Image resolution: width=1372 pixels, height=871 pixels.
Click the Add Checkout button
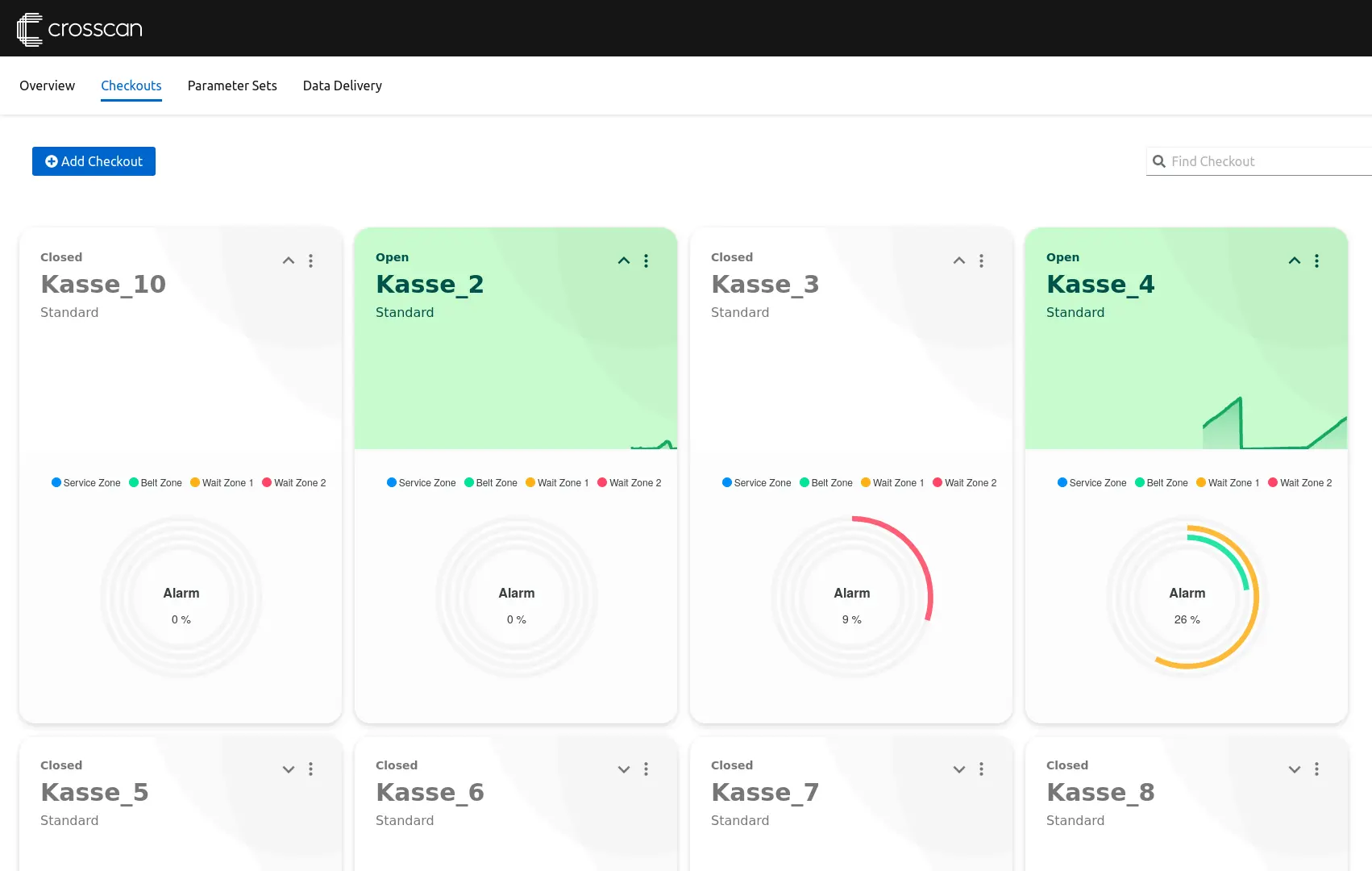(94, 161)
